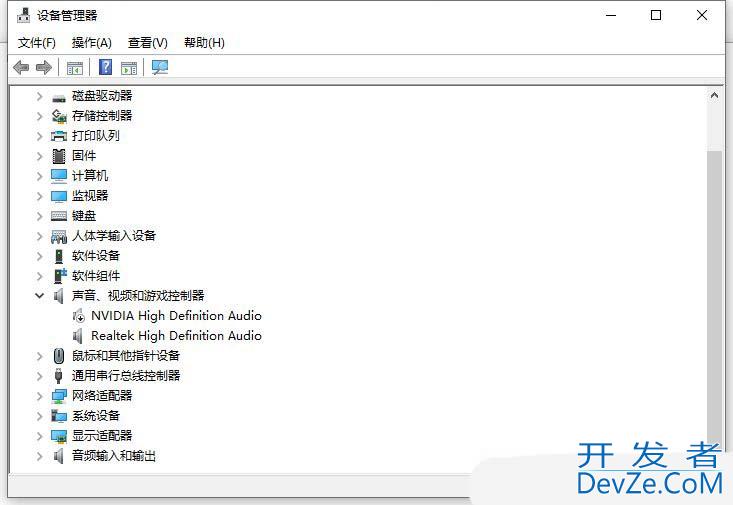This screenshot has height=505, width=733.
Task: Open the 帮助(H) menu
Action: tap(204, 43)
